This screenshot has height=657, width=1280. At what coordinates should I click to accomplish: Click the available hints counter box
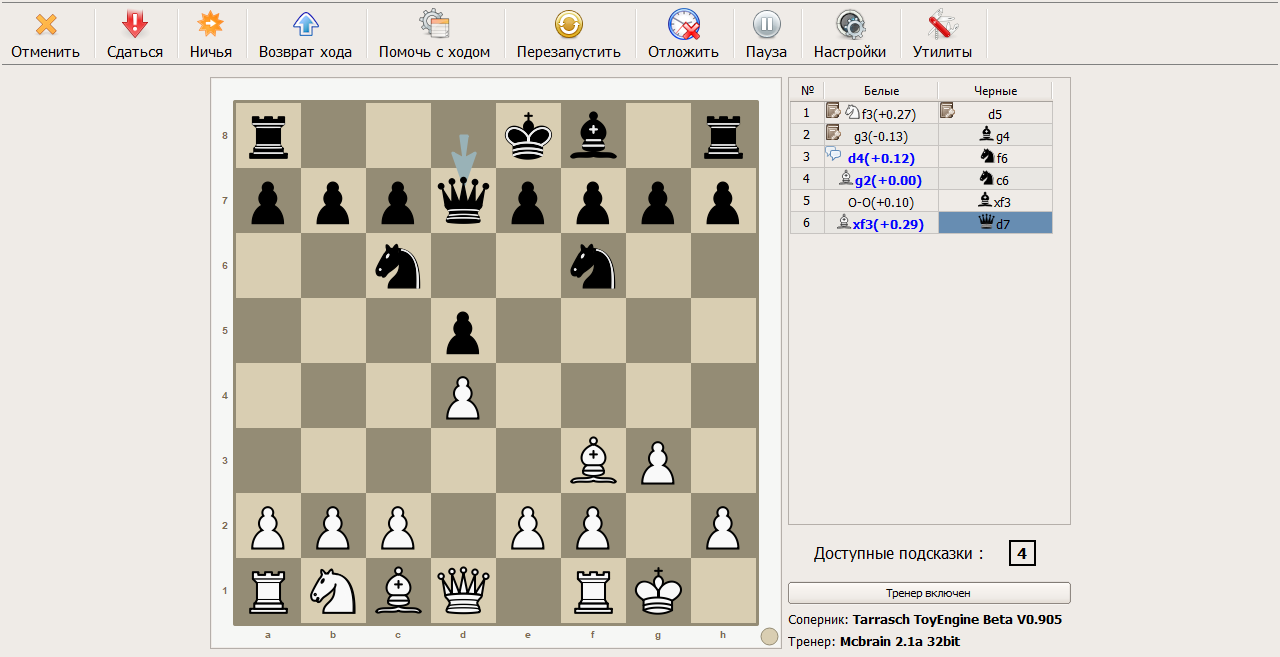point(1022,553)
